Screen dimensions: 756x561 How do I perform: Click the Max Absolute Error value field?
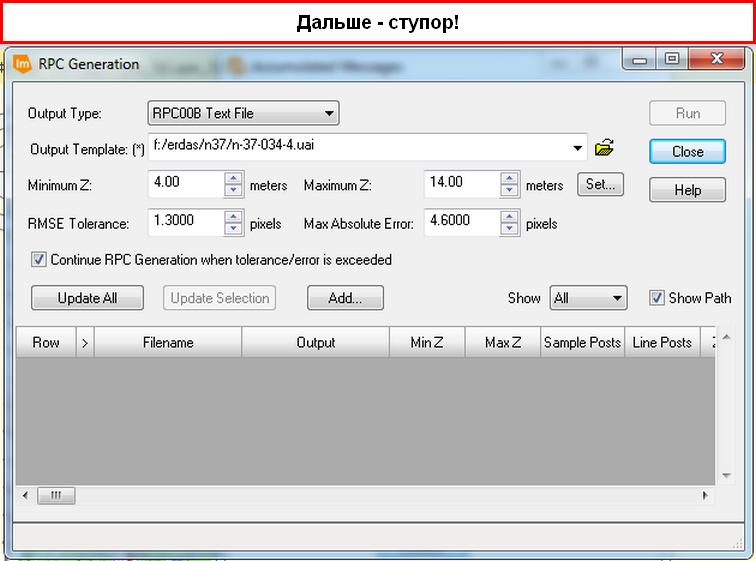tap(462, 222)
